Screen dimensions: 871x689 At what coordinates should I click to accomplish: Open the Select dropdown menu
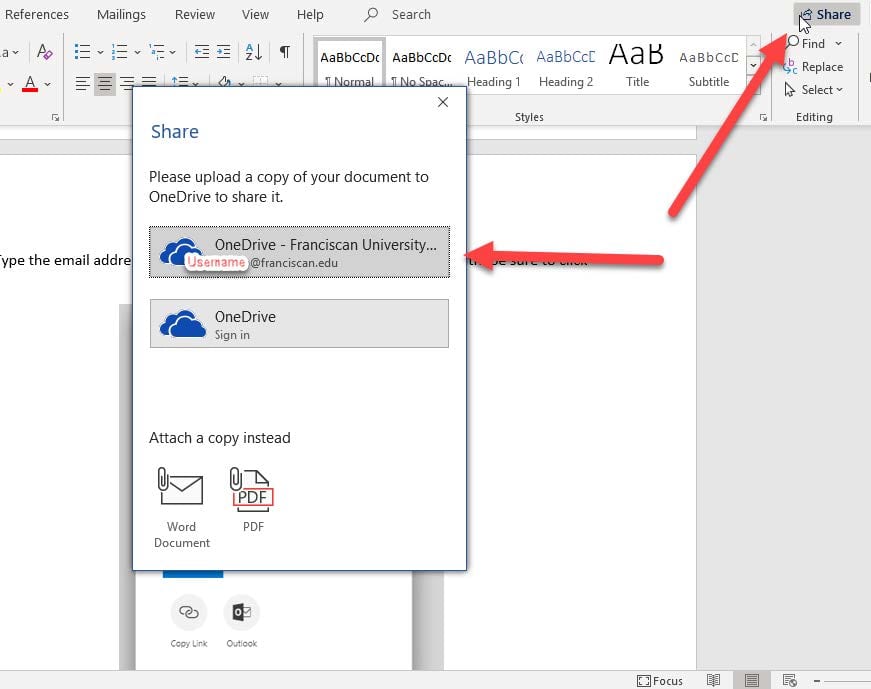click(x=814, y=89)
